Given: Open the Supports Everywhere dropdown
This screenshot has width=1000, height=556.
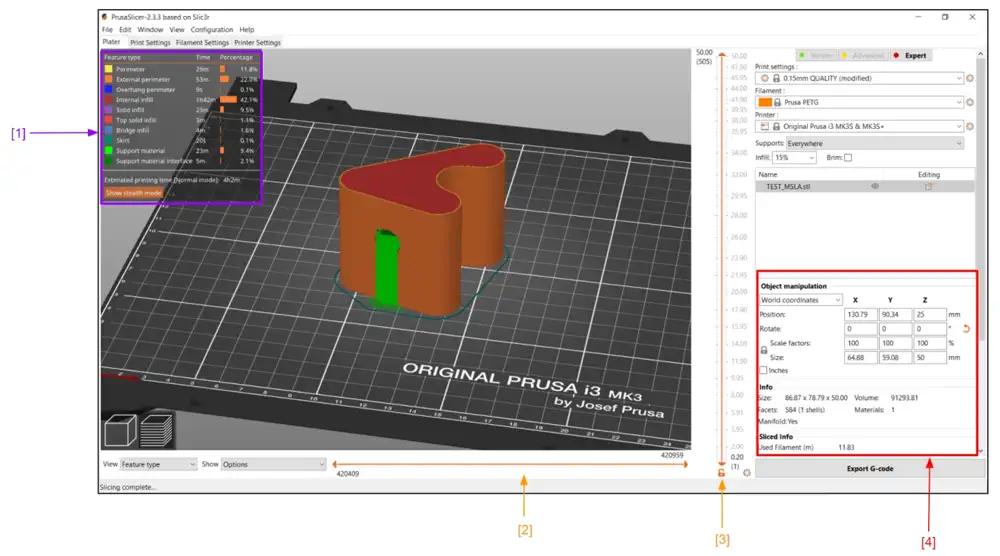Looking at the screenshot, I should (x=874, y=143).
